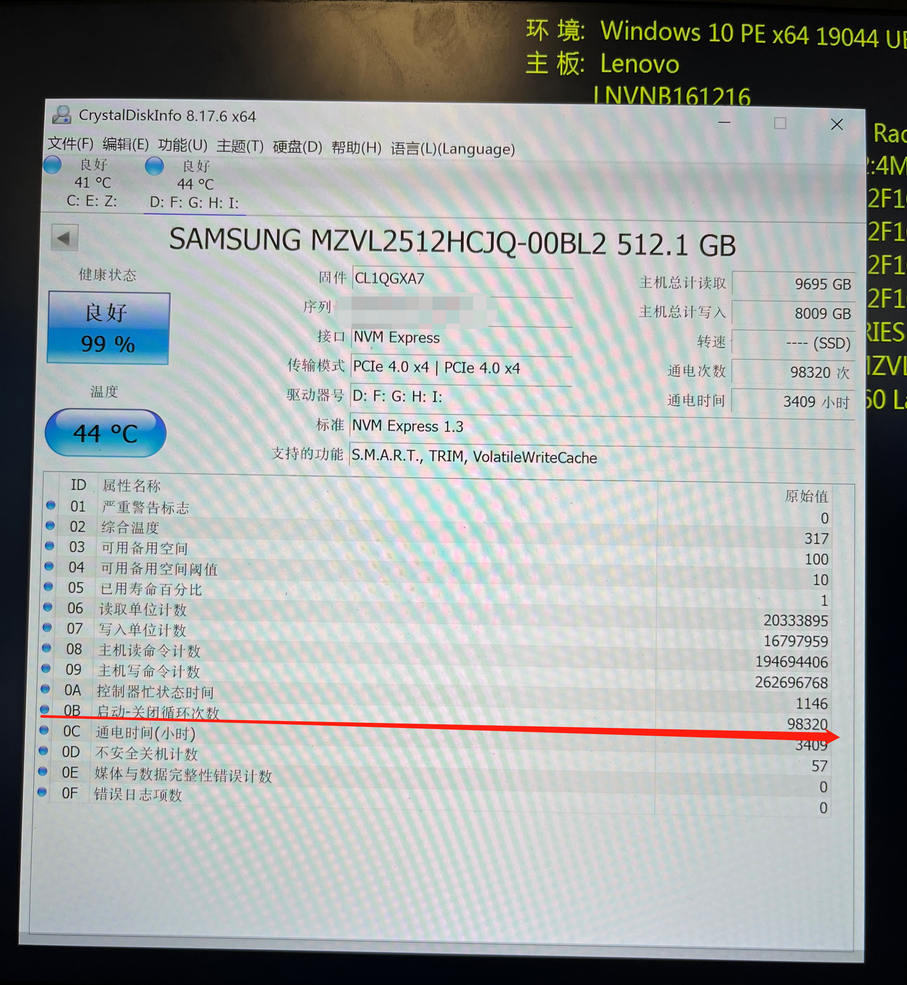The width and height of the screenshot is (907, 985).
Task: Maximize the CrystalDiskInfo window
Action: (x=780, y=123)
